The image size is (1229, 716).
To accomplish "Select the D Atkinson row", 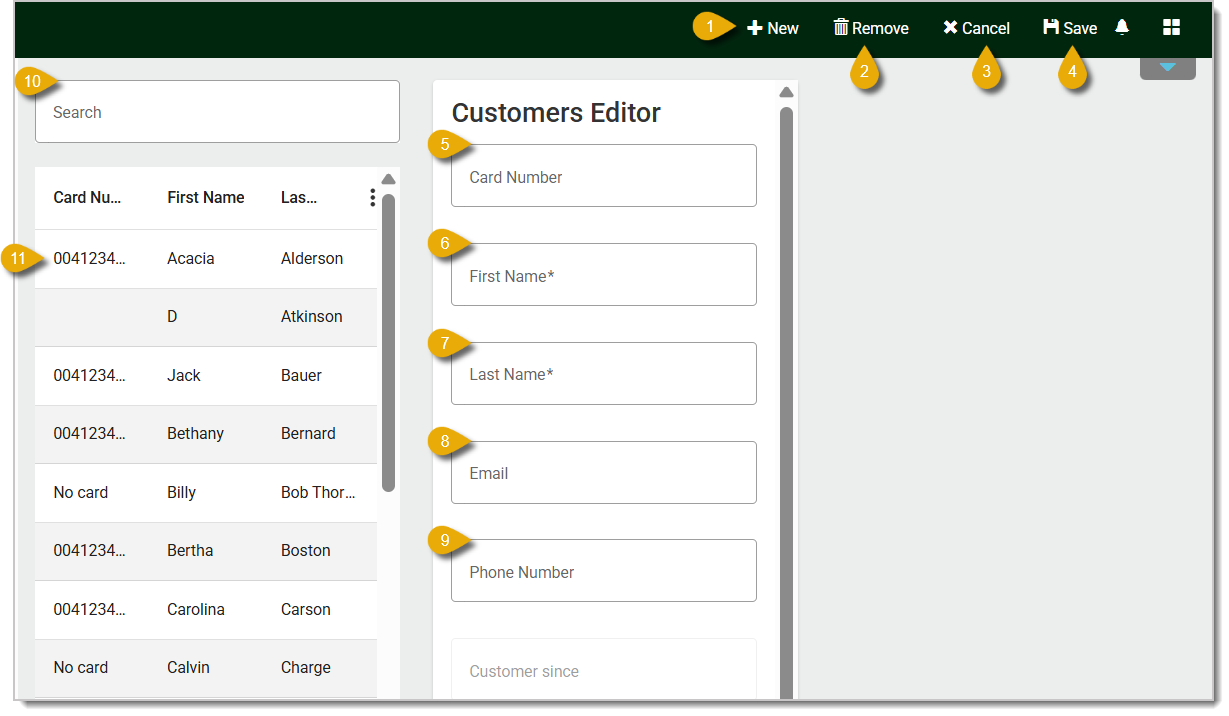I will [x=206, y=317].
